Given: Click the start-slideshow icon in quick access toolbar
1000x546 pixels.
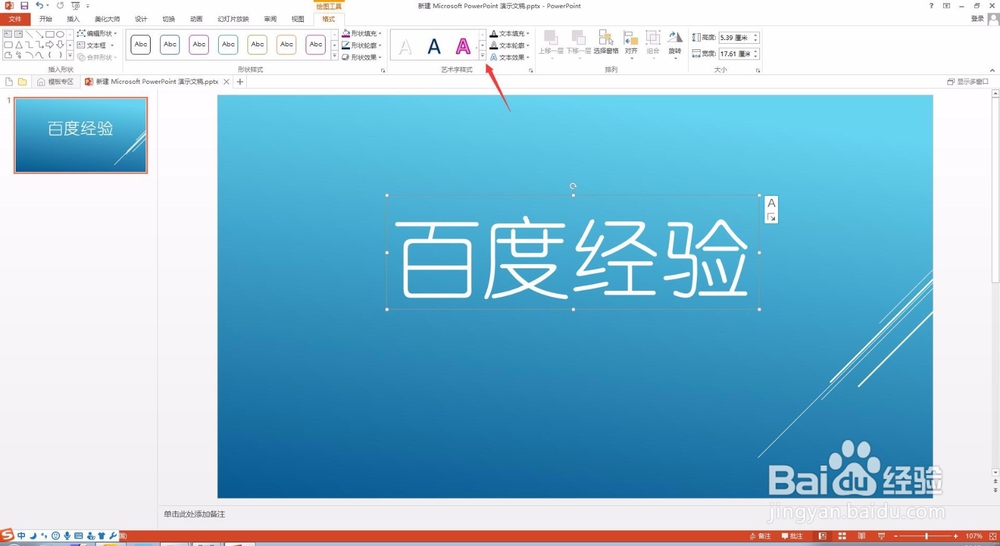Looking at the screenshot, I should [x=76, y=5].
